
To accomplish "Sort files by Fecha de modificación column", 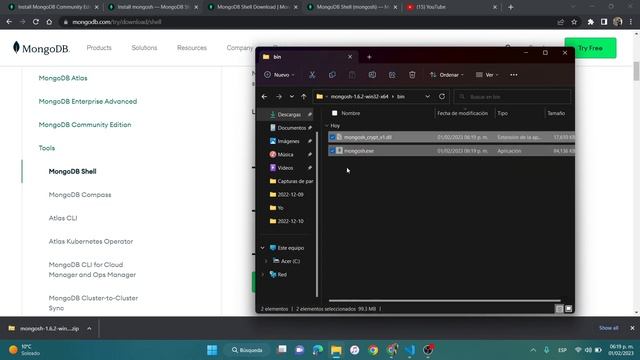I will [x=462, y=113].
